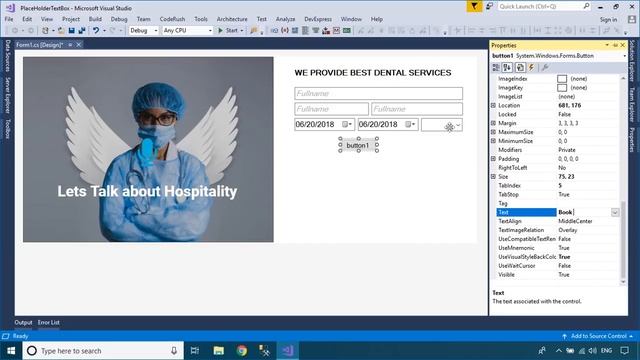
Task: Open the Solution Explorer side tab
Action: 632,60
